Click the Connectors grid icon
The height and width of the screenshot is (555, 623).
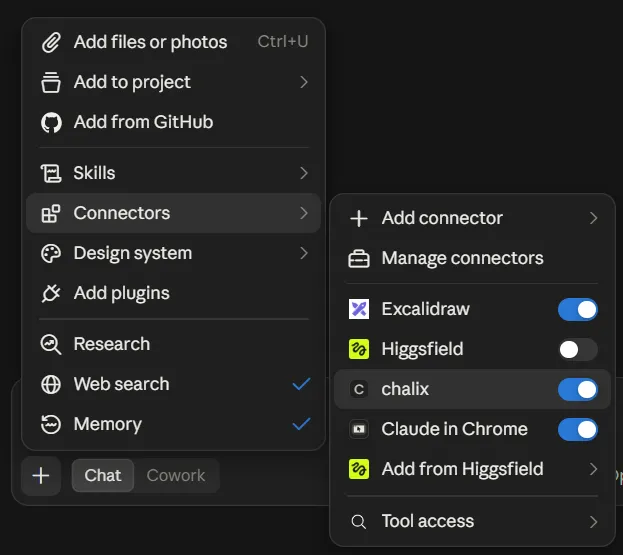tap(51, 213)
